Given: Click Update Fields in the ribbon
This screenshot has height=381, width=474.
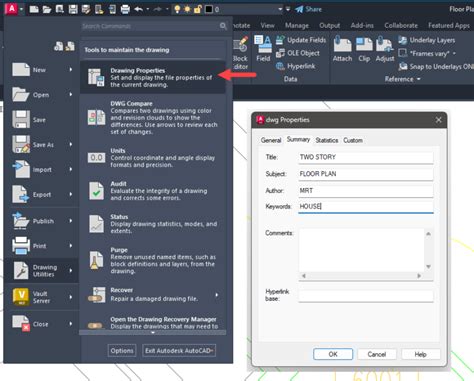Looking at the screenshot, I should (301, 40).
